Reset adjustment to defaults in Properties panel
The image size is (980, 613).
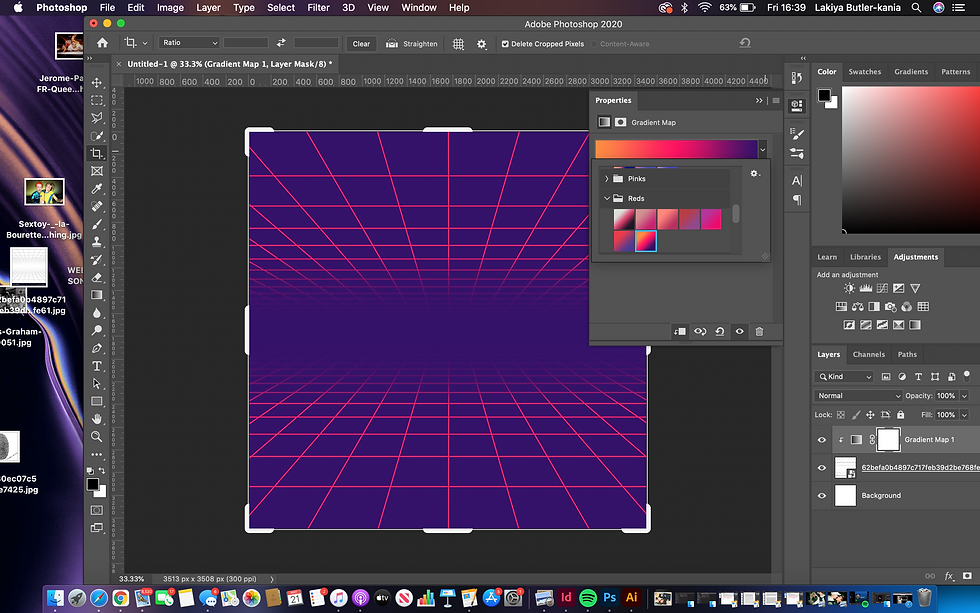(720, 332)
